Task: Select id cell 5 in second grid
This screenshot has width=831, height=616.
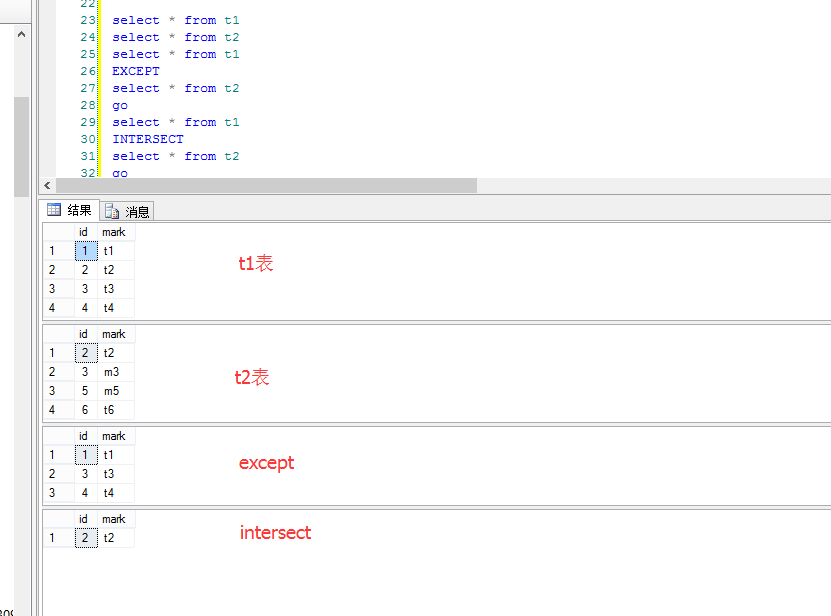Action: 86,391
